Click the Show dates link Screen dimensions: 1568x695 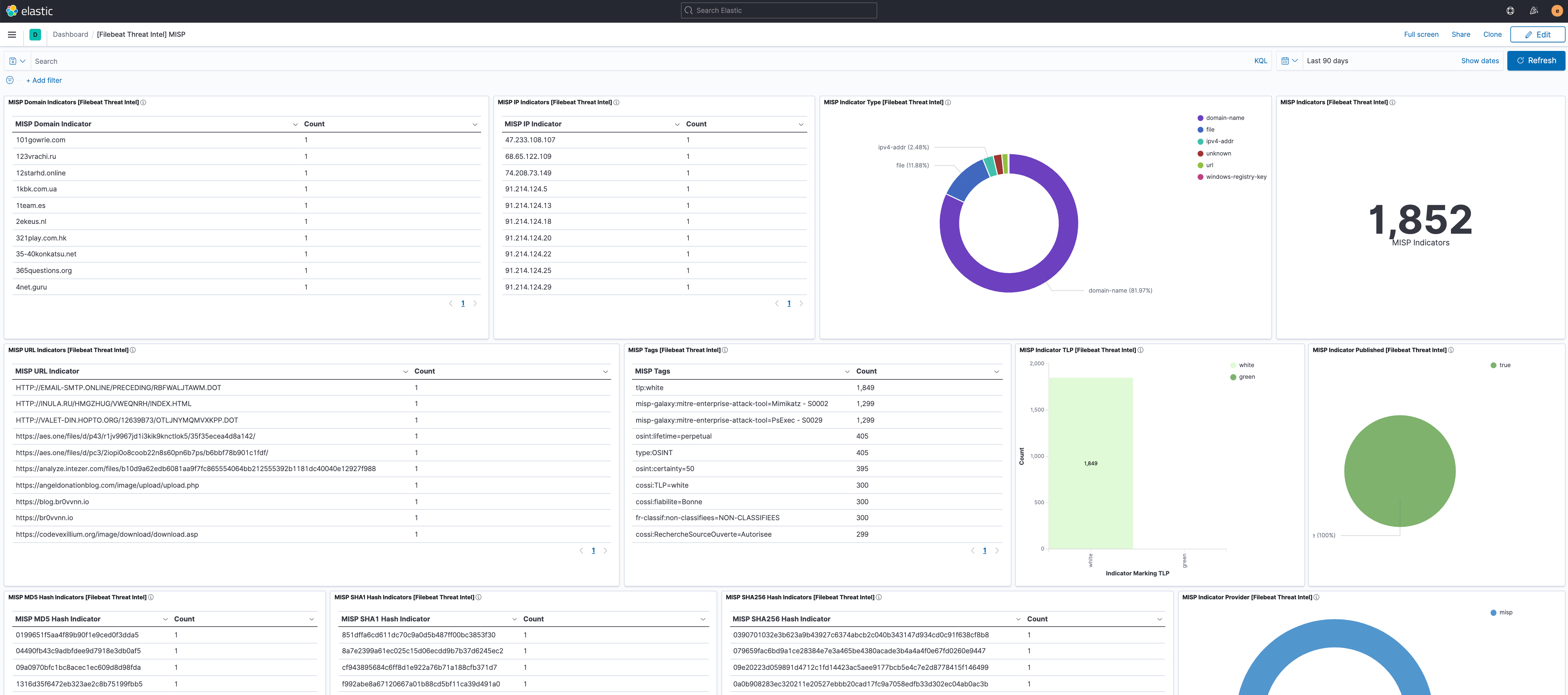1479,61
